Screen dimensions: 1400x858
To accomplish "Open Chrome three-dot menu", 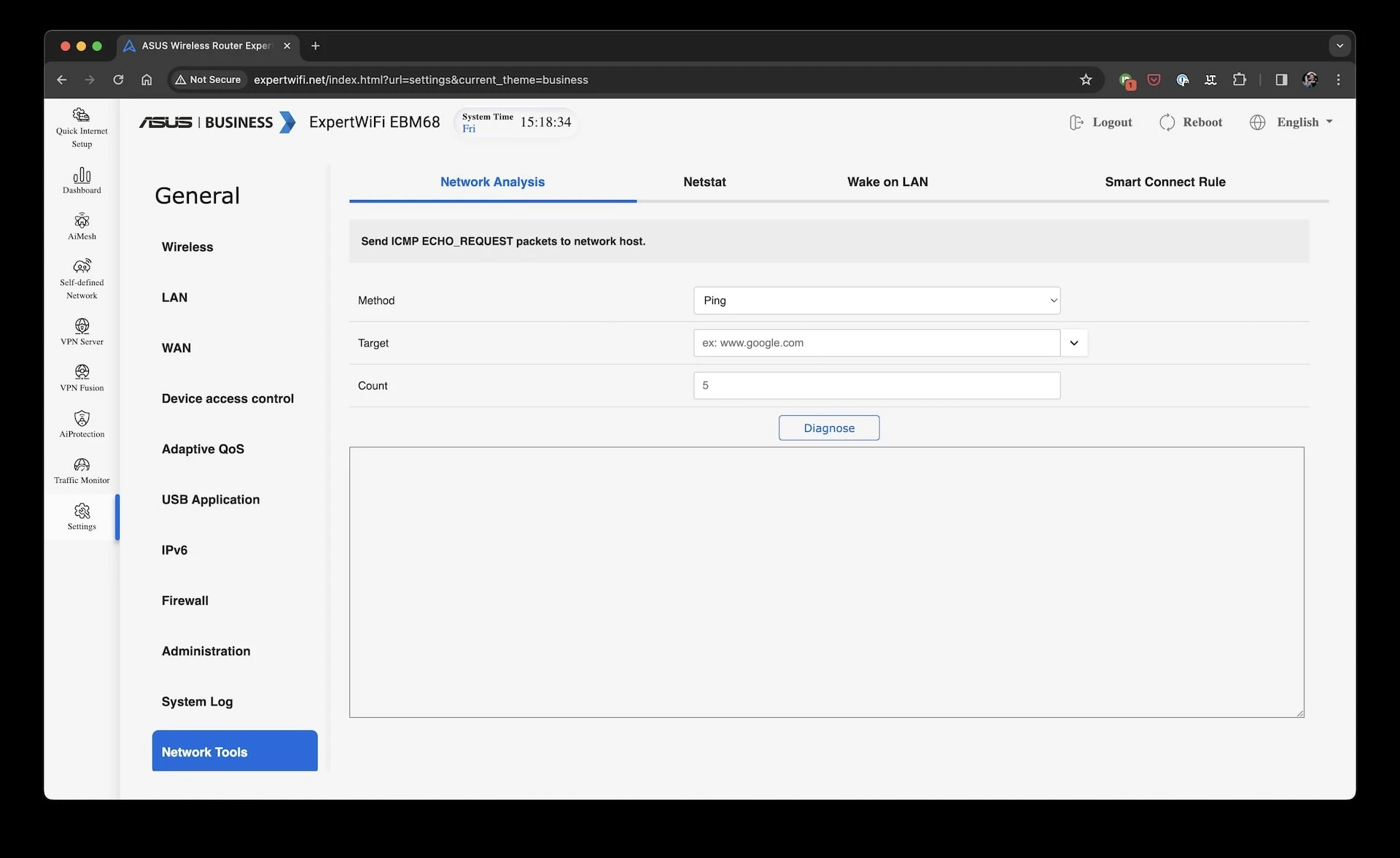I will point(1338,80).
